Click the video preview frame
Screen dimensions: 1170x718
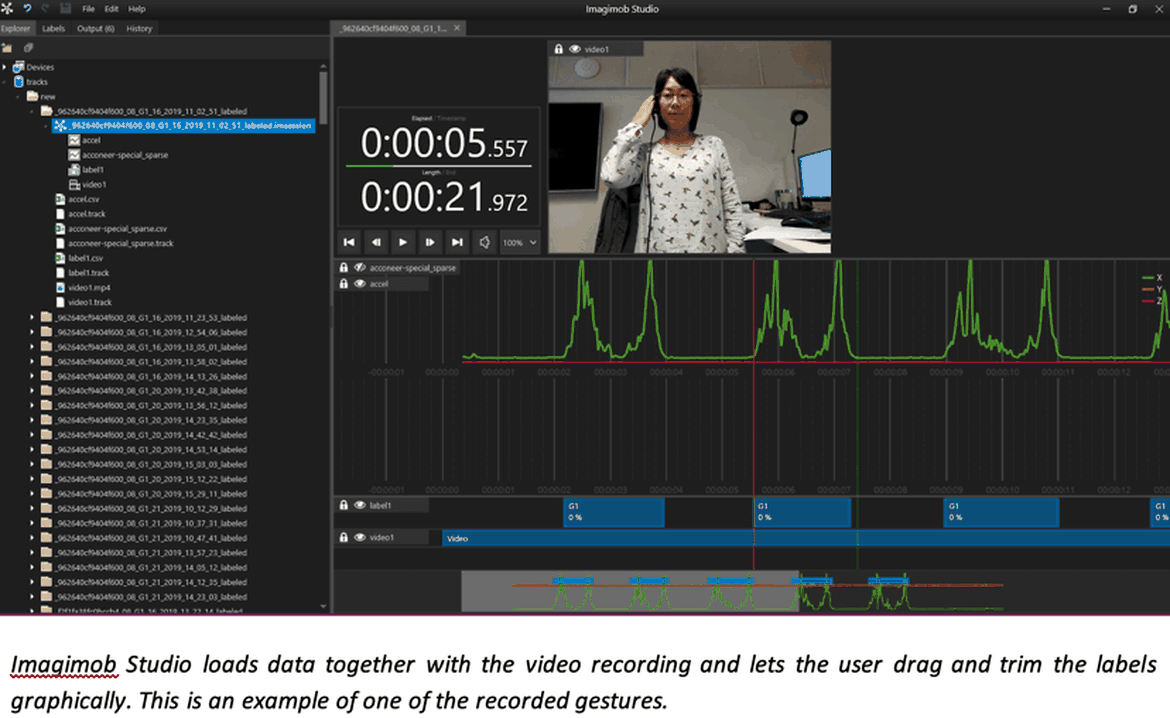689,147
